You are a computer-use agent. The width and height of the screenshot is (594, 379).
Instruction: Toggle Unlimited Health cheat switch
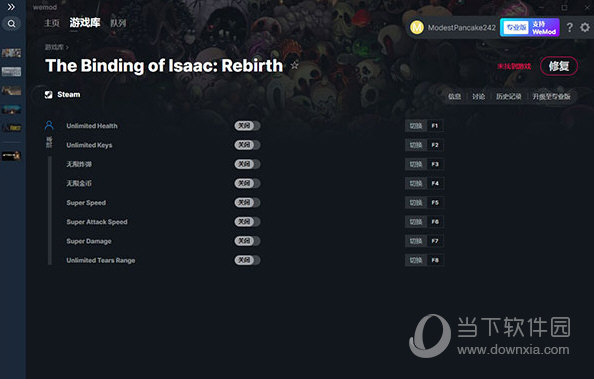[247, 126]
